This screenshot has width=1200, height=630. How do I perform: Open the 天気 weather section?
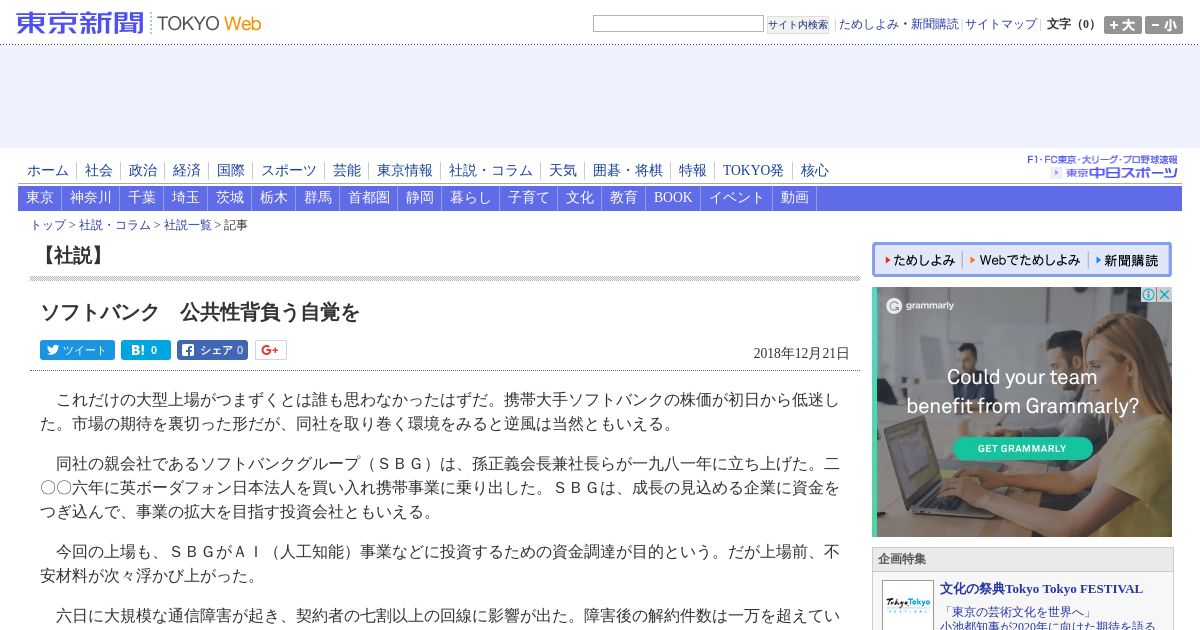click(563, 171)
